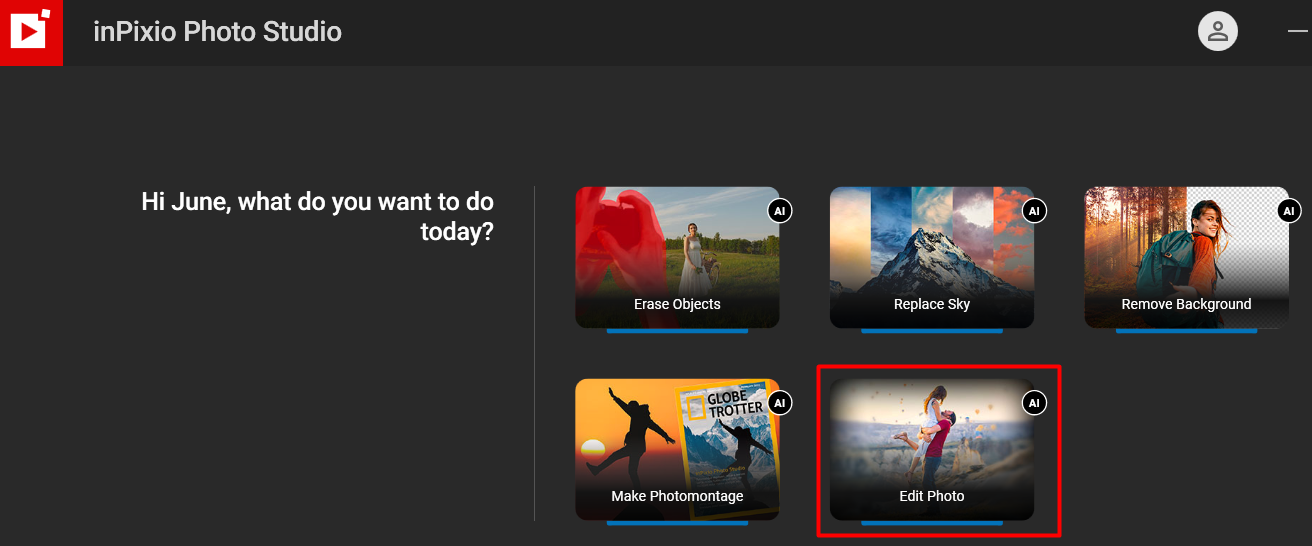Click the AI badge on Erase Objects
Screen dimensions: 1312x546
click(780, 211)
